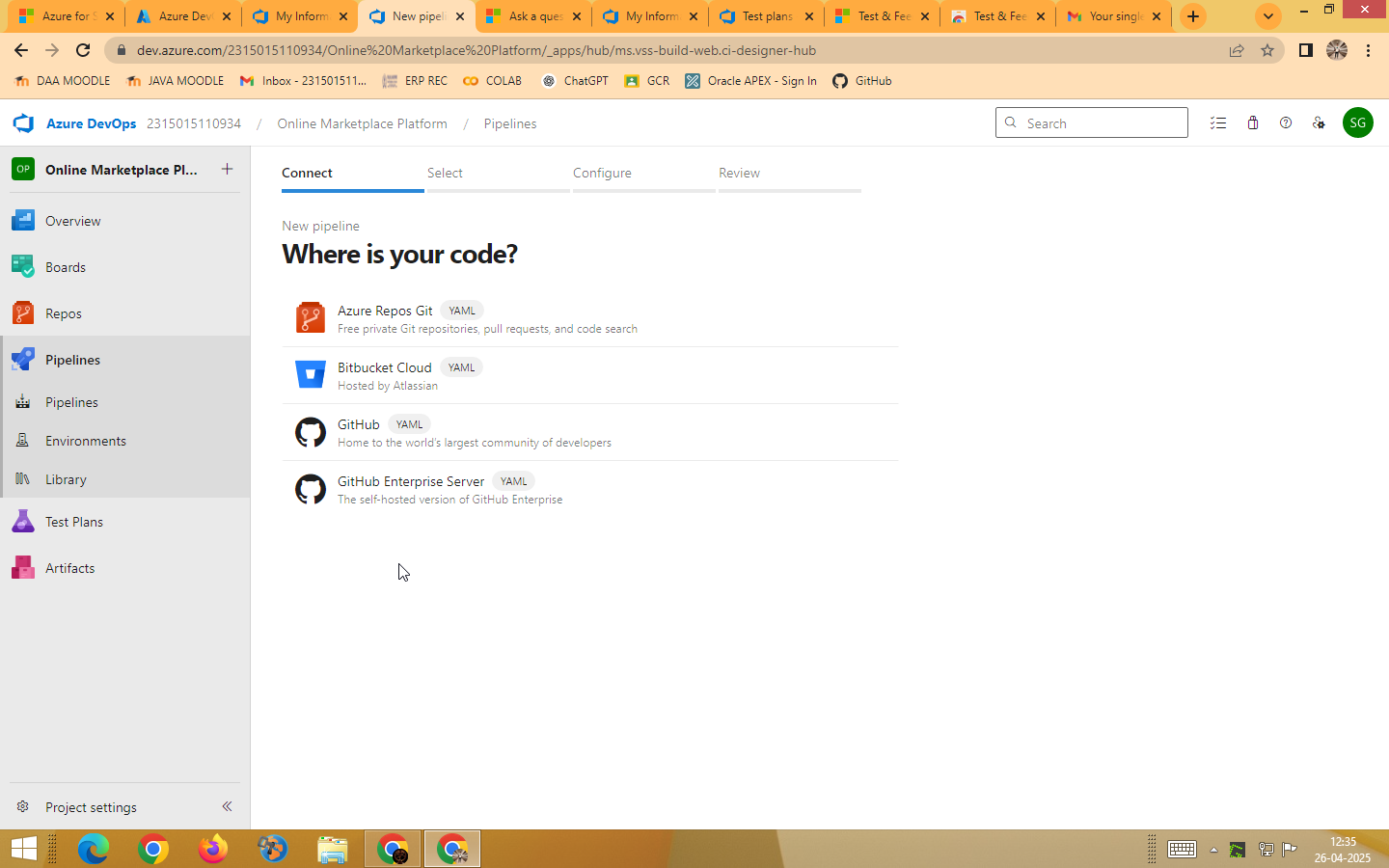Expand the tab search dropdown arrow
Viewport: 1389px width, 868px height.
coord(1267,16)
